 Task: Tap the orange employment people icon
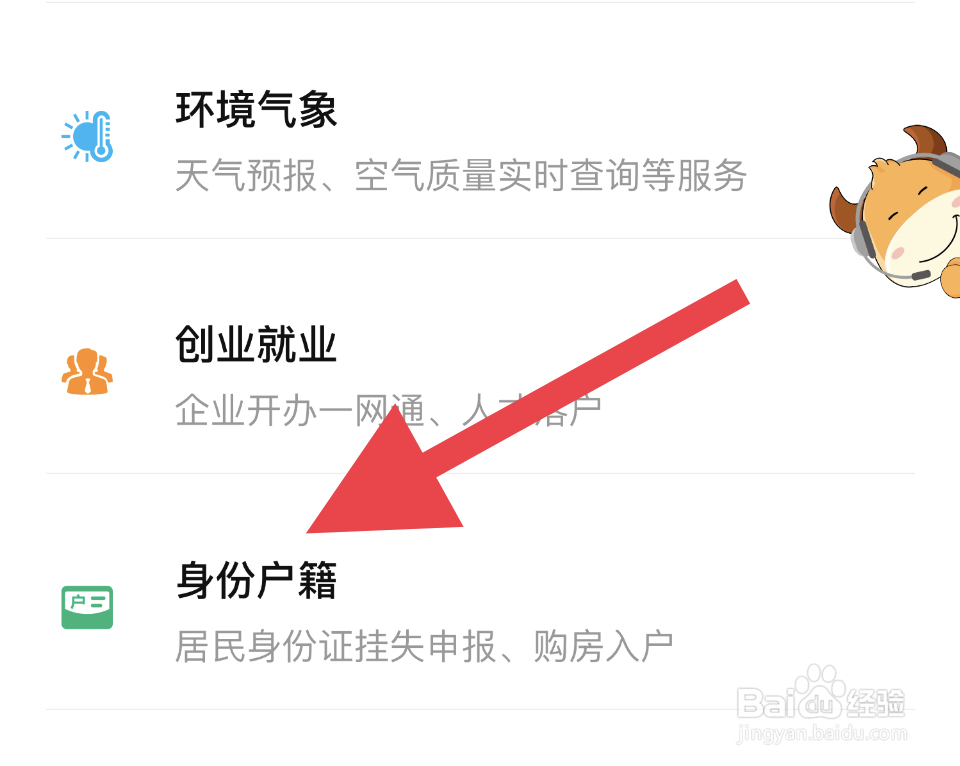click(x=87, y=371)
